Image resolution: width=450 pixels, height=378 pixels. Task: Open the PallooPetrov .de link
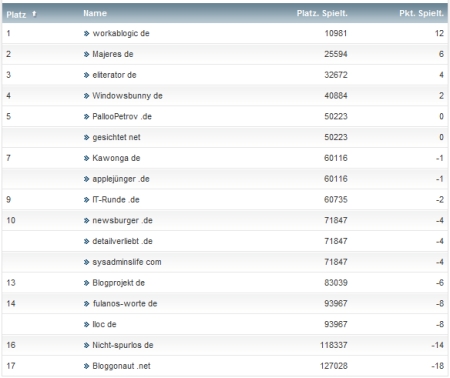coord(122,116)
